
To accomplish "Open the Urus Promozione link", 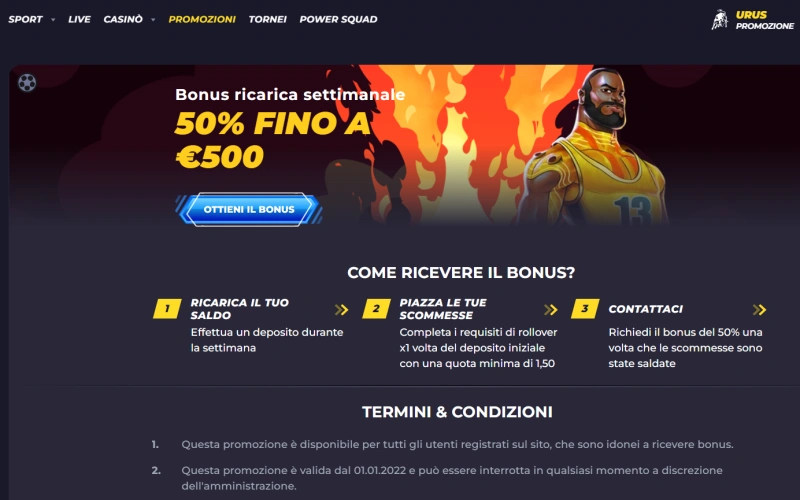I will tap(764, 20).
